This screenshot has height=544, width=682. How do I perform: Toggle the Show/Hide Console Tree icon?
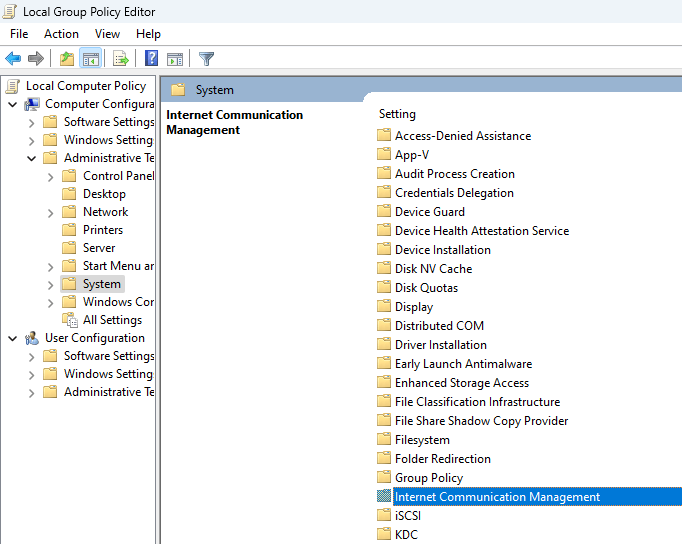[x=90, y=58]
